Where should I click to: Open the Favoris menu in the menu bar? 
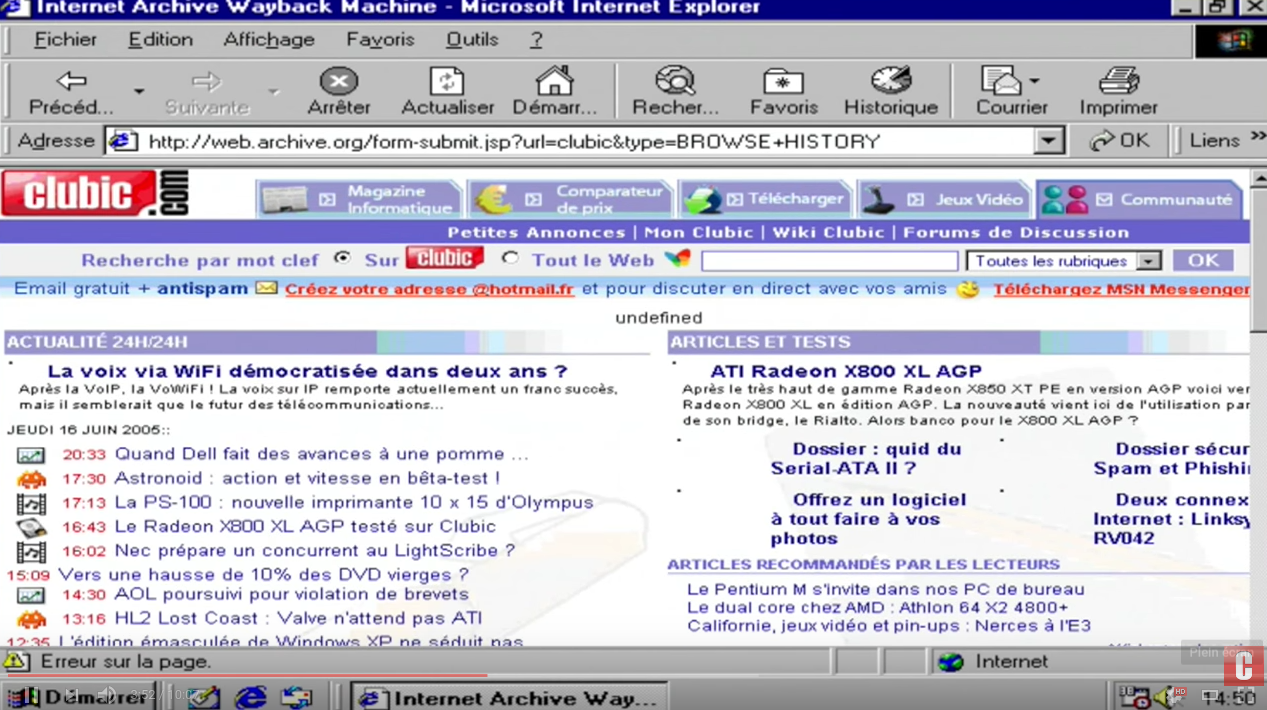[380, 40]
